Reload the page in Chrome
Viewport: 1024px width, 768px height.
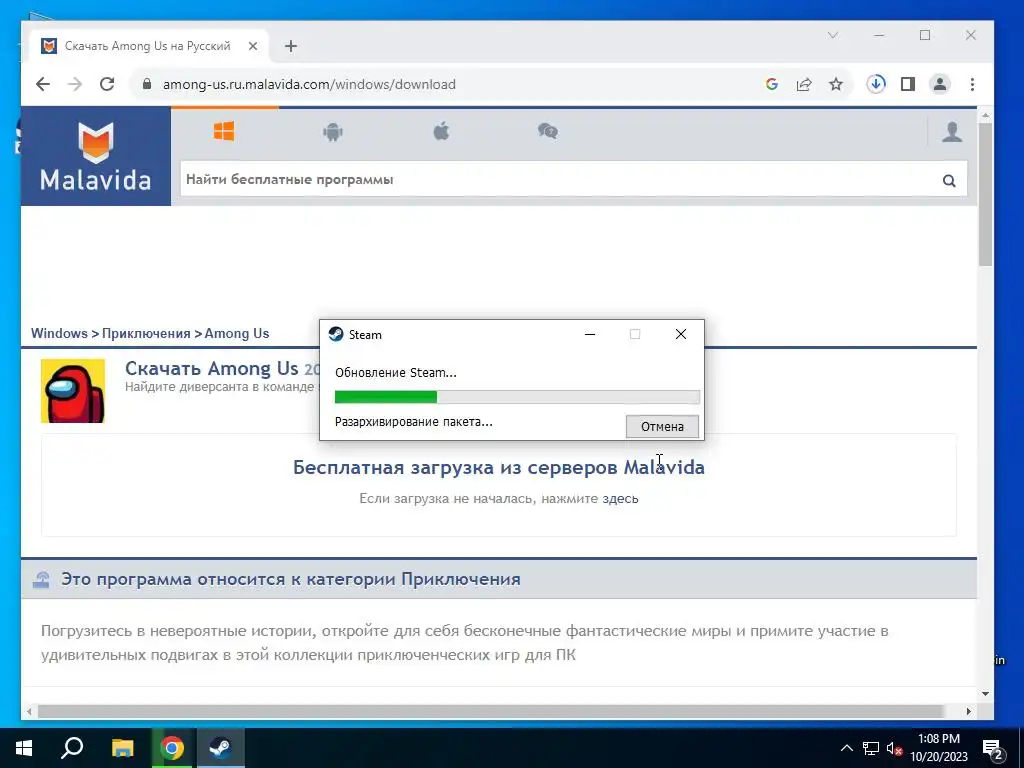107,84
